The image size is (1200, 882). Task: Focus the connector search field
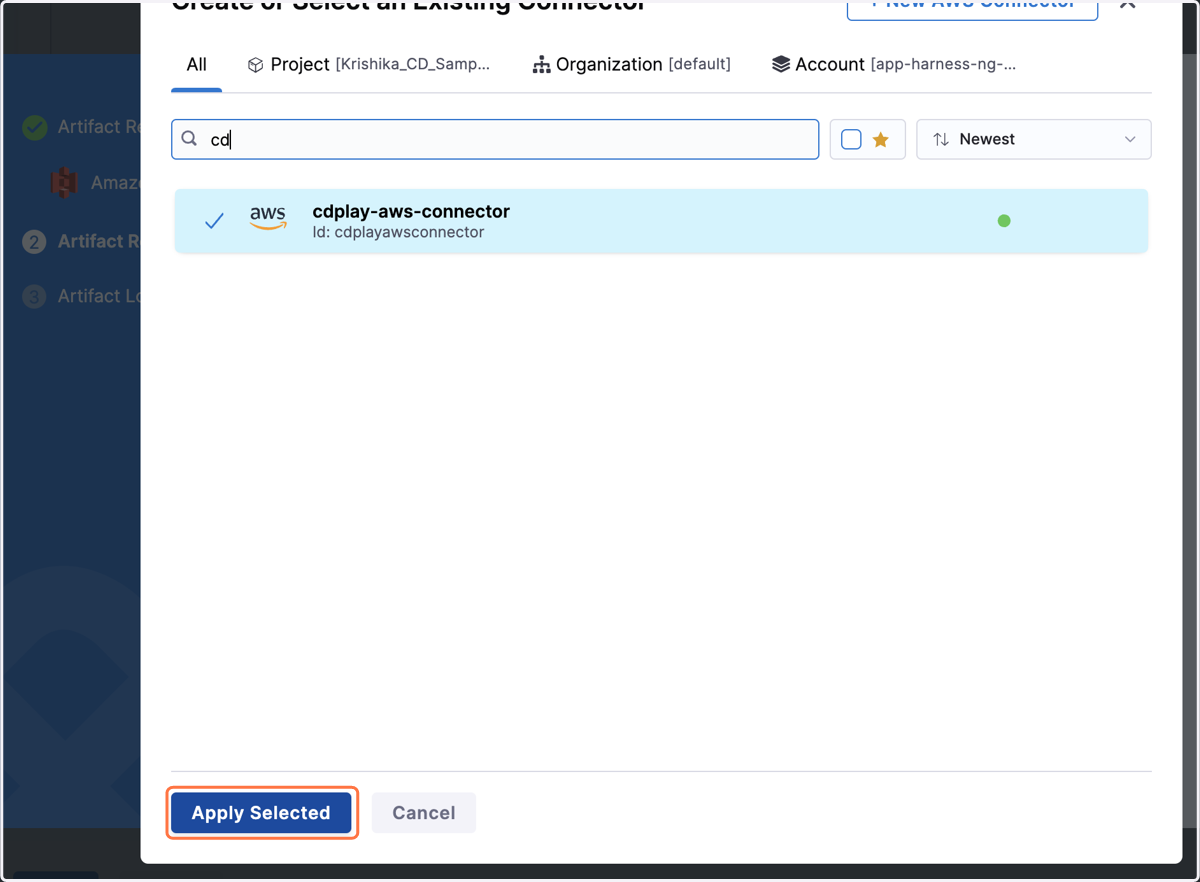click(x=495, y=139)
